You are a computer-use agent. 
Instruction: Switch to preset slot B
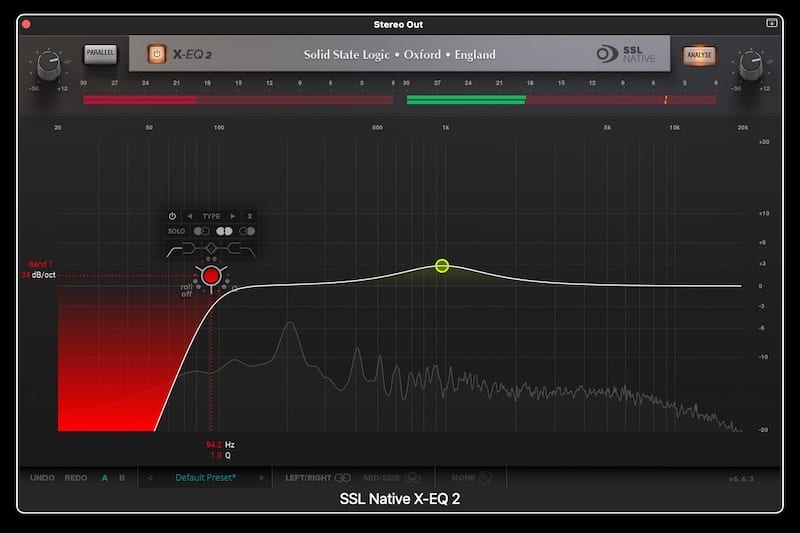click(x=122, y=478)
